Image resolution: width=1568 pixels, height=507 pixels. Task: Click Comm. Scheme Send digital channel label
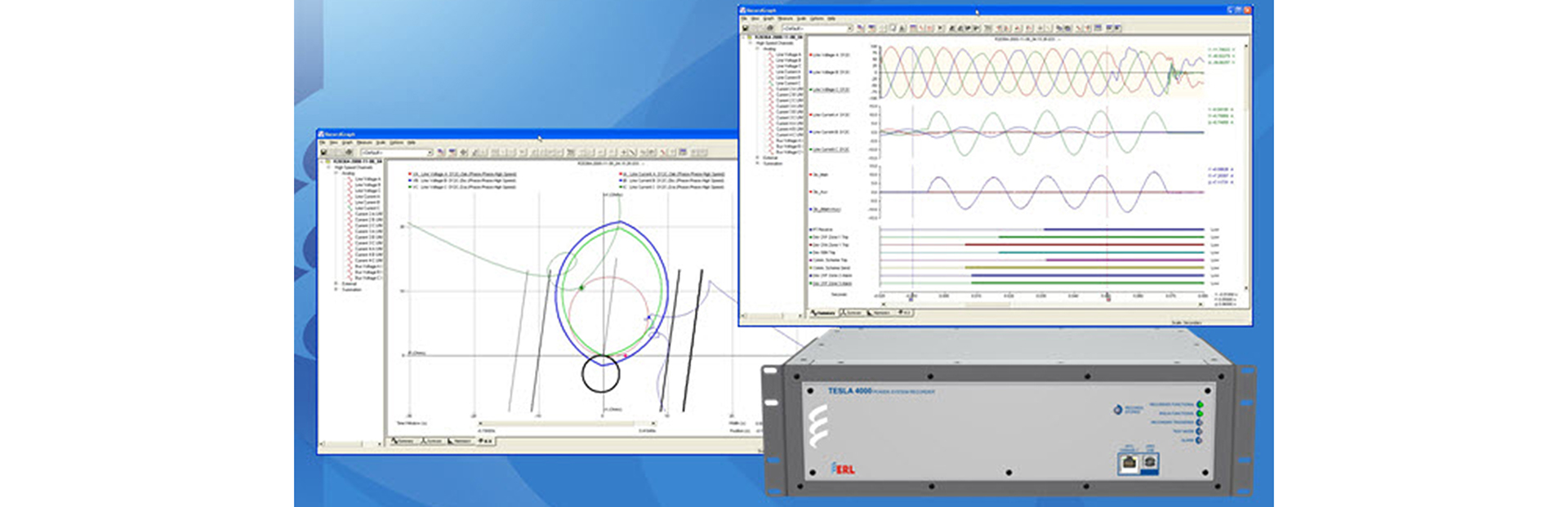830,268
